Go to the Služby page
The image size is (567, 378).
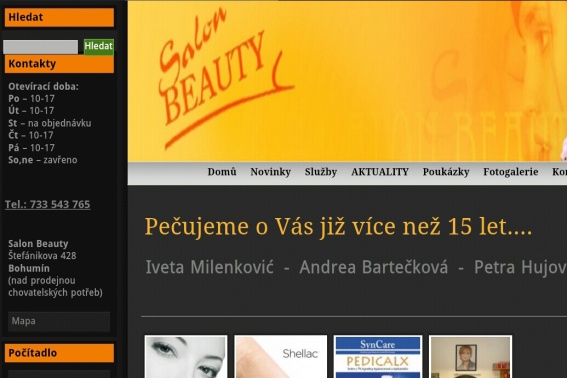pos(321,172)
